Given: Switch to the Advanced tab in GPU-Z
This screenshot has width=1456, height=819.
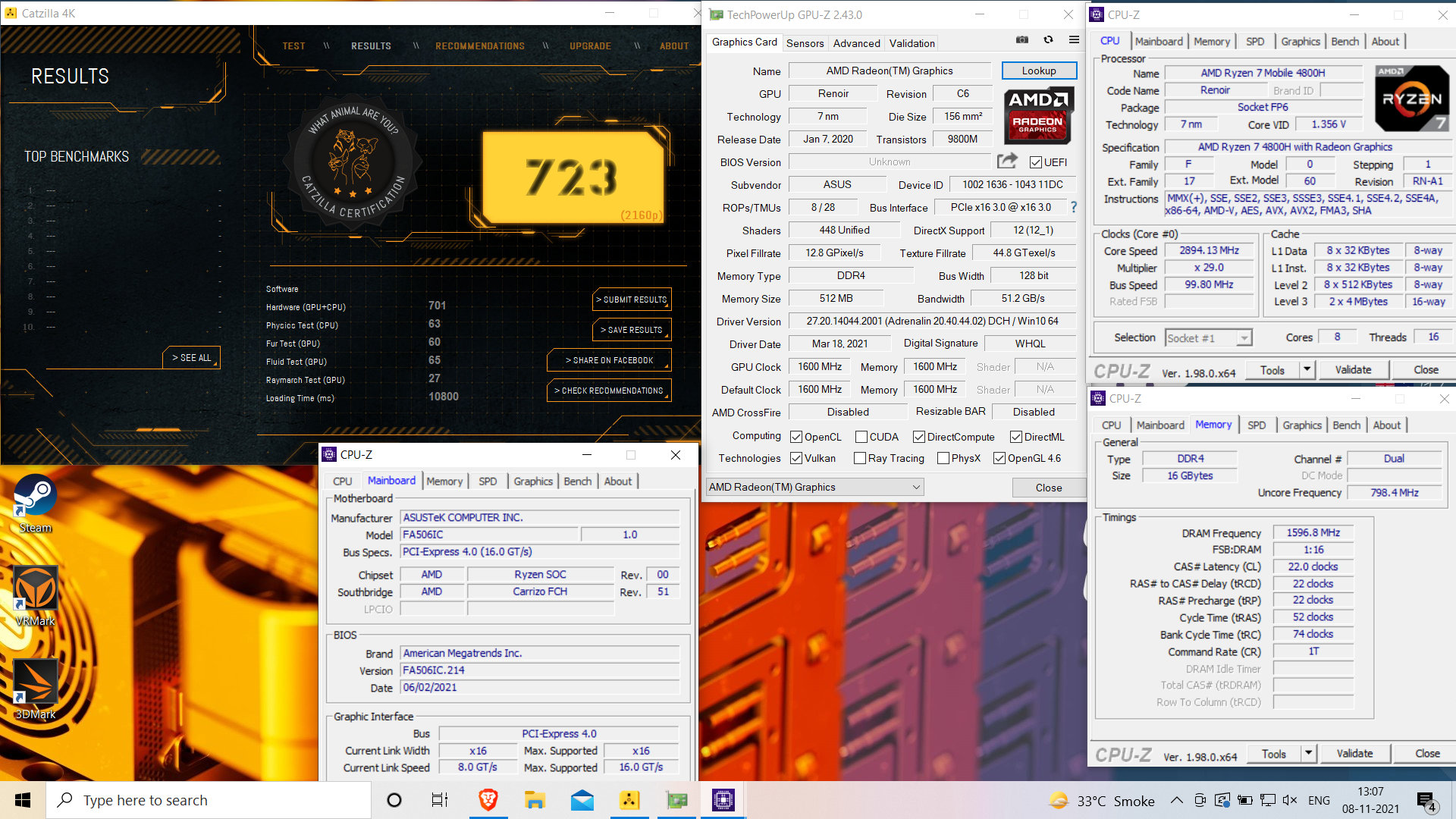Looking at the screenshot, I should click(x=856, y=43).
